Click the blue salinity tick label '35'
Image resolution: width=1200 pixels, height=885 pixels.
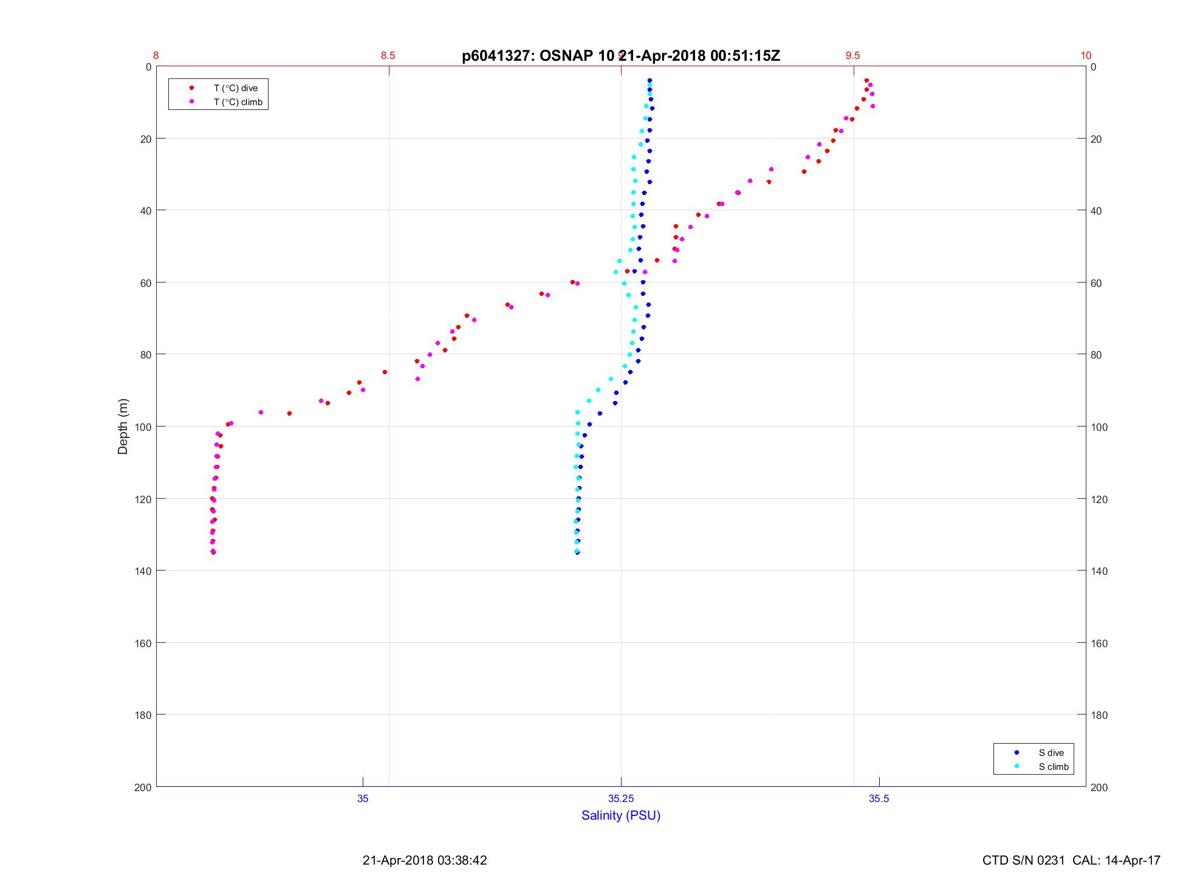pyautogui.click(x=363, y=798)
